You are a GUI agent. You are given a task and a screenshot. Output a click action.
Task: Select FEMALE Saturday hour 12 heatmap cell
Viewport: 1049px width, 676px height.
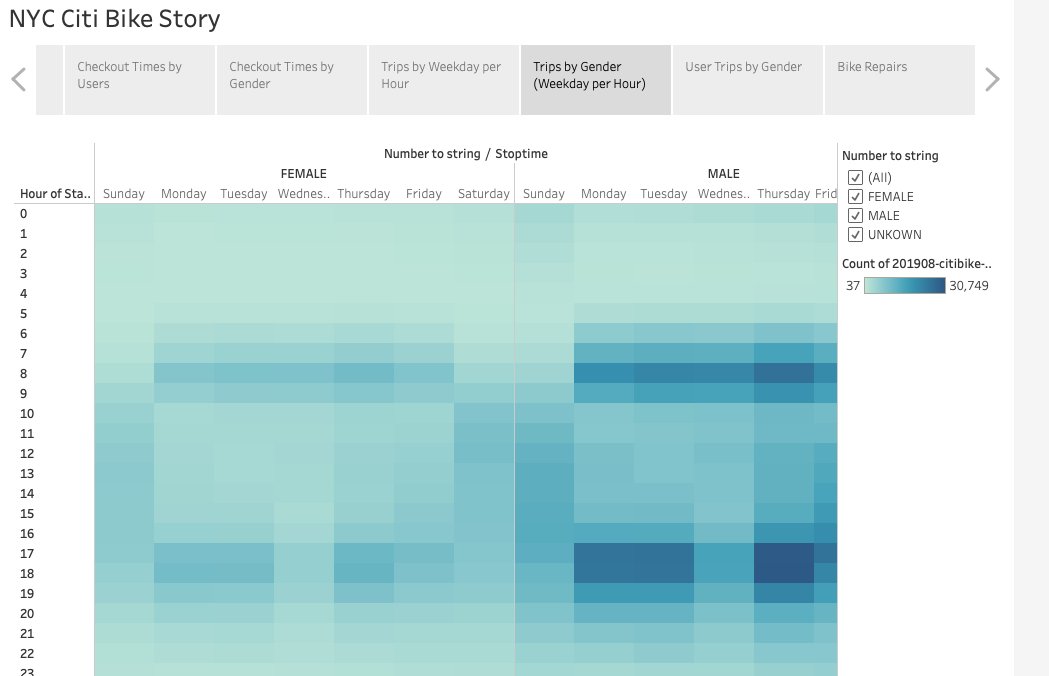484,454
